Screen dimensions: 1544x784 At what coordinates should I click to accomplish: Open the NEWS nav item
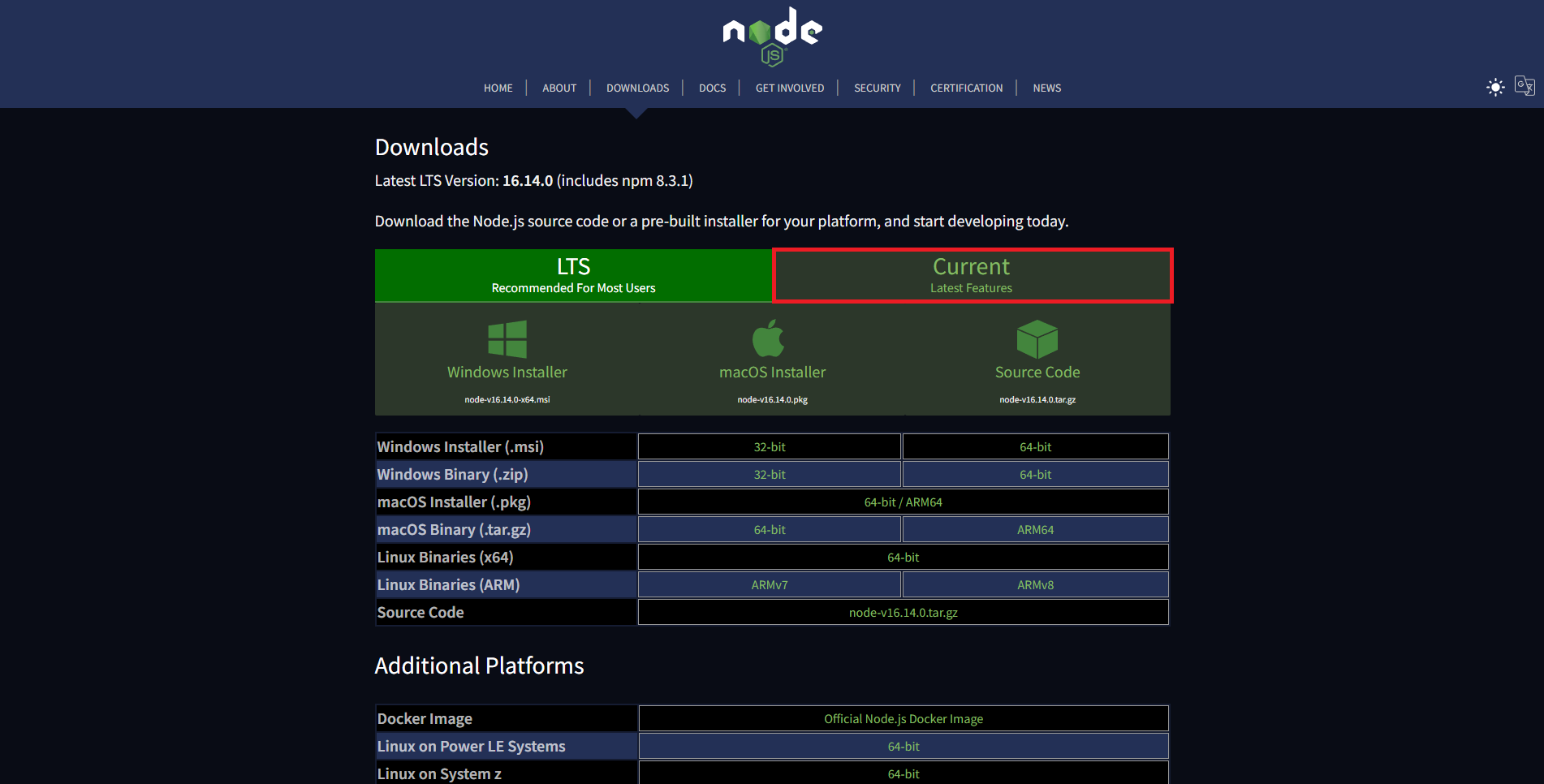point(1047,88)
